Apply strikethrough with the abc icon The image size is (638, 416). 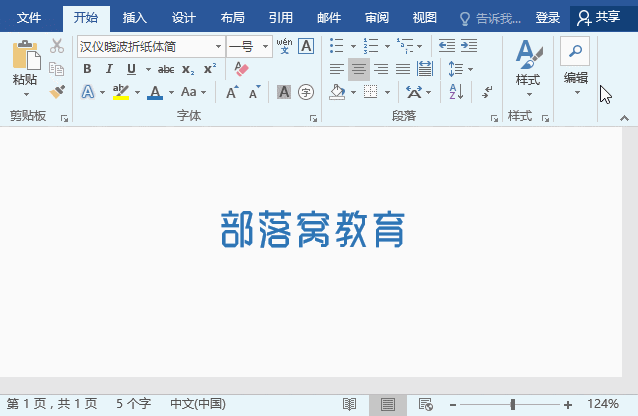pos(166,69)
